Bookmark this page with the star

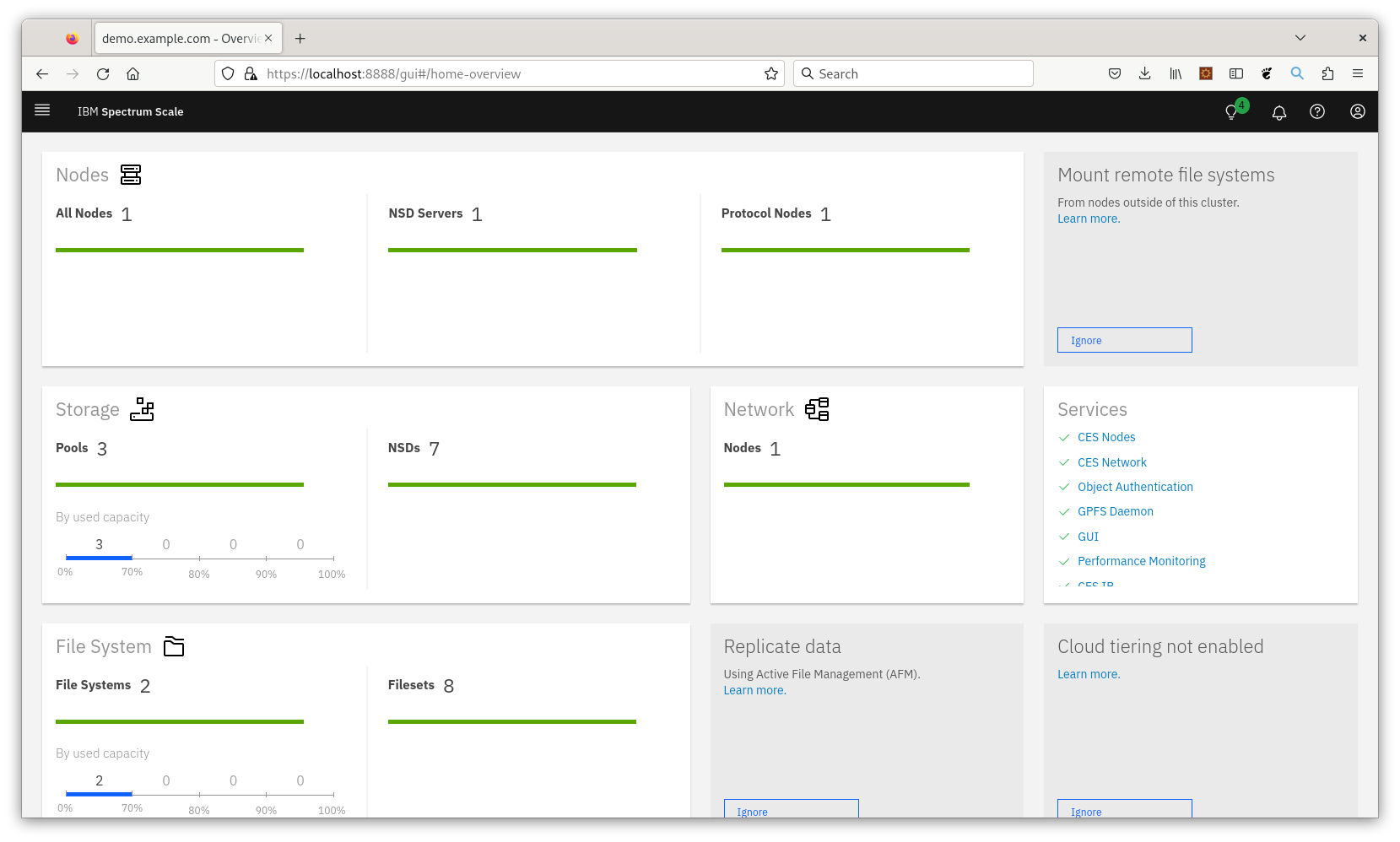pos(771,74)
